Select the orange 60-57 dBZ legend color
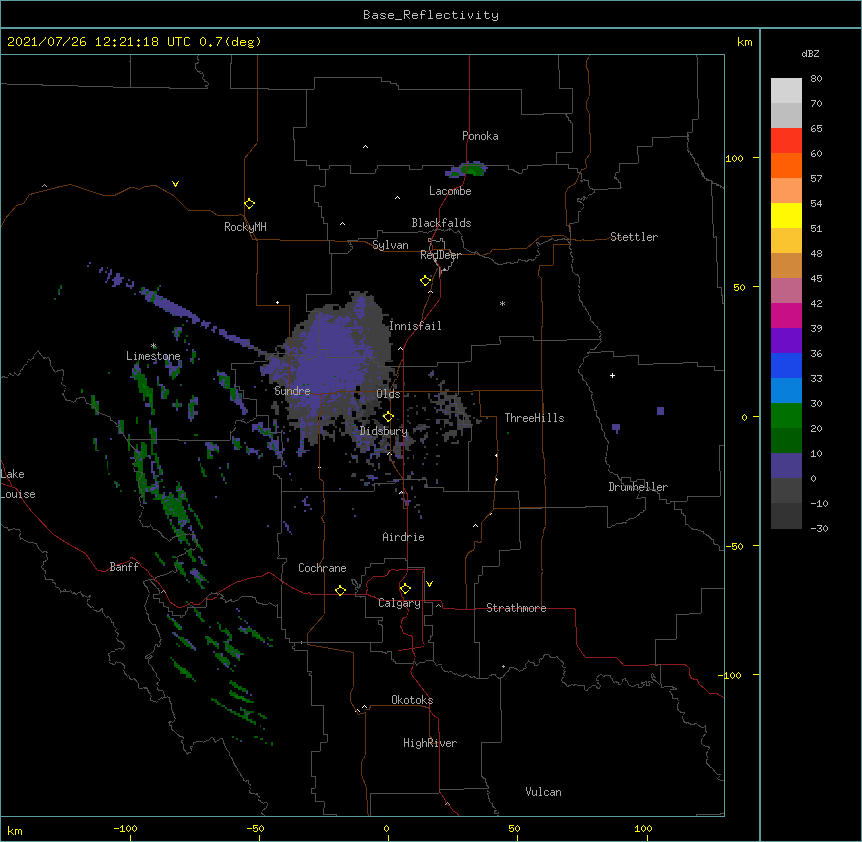 (786, 165)
